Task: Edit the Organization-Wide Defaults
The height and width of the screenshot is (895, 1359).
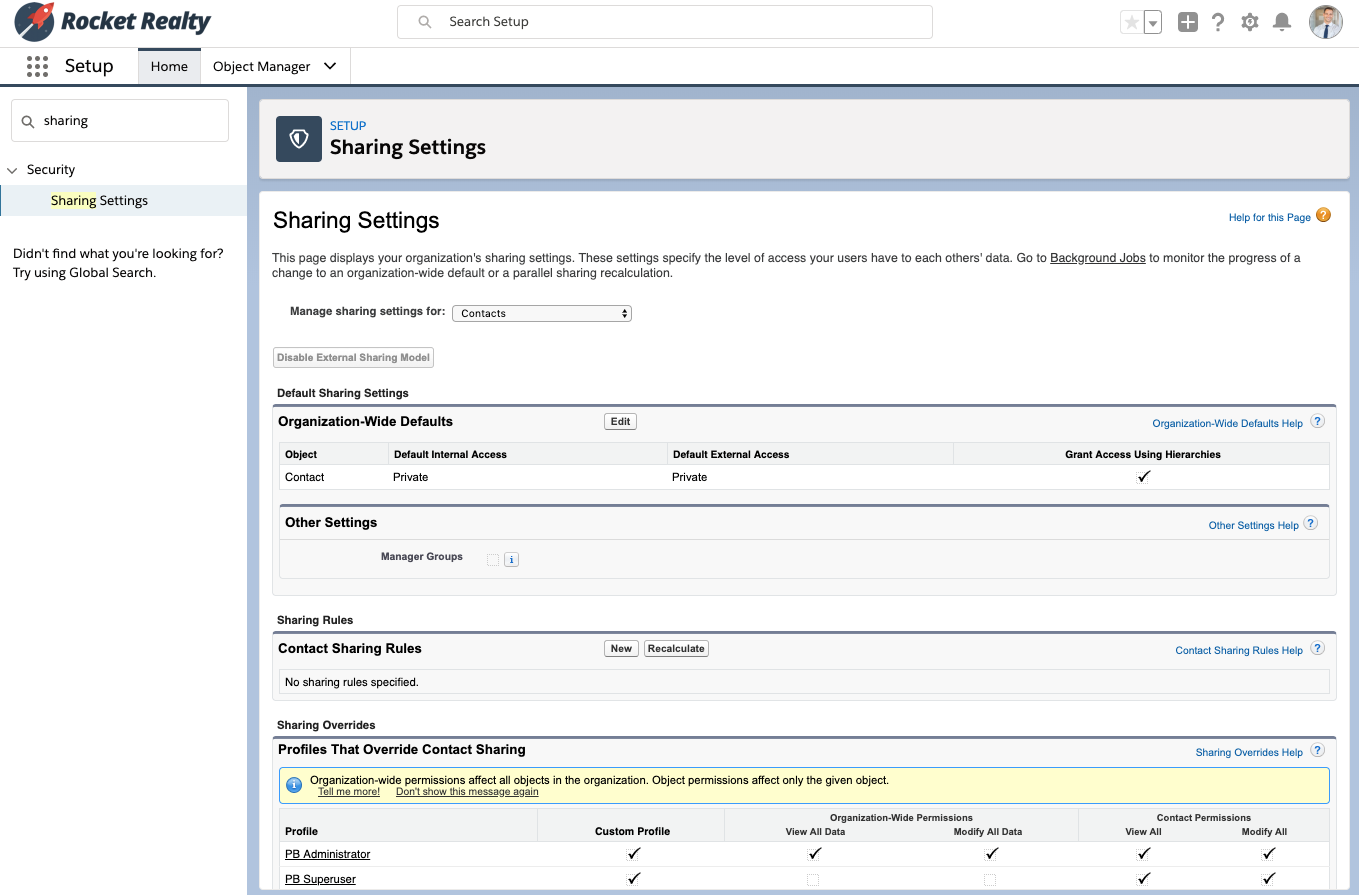Action: point(619,421)
